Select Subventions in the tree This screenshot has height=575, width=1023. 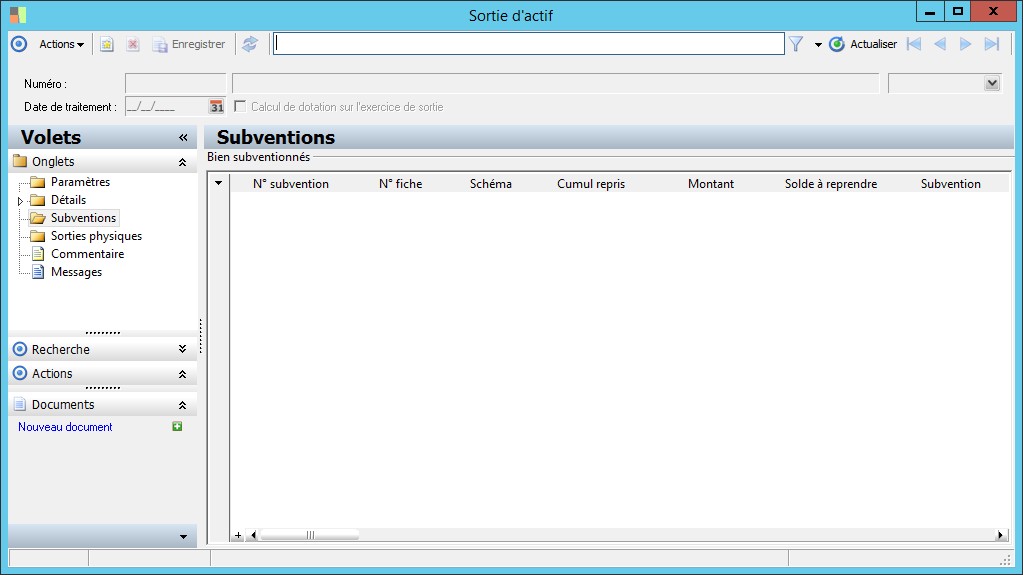[84, 217]
